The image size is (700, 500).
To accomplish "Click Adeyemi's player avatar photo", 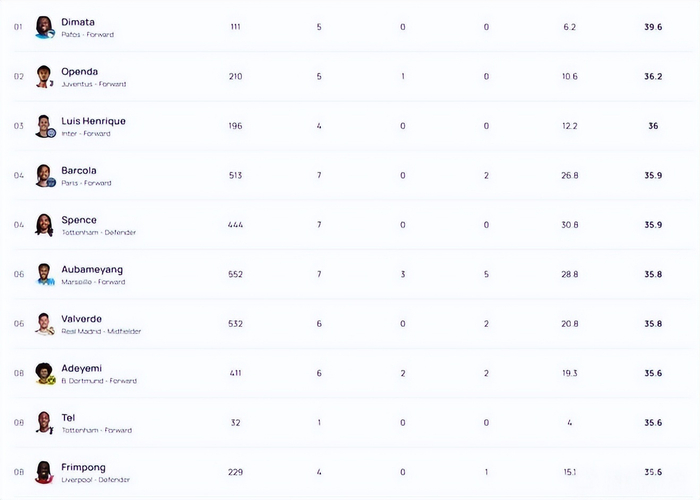I will 44,373.
